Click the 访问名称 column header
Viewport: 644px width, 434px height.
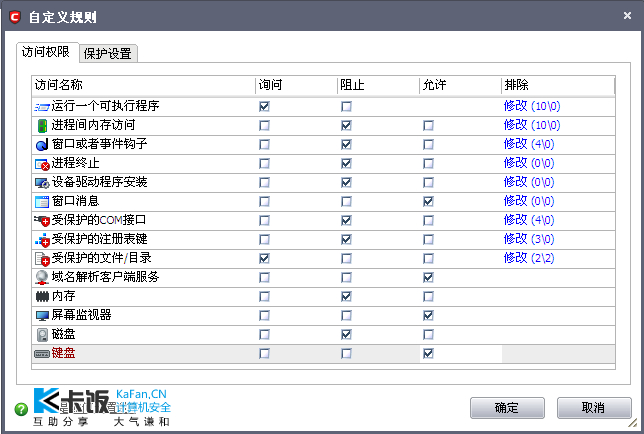click(143, 85)
